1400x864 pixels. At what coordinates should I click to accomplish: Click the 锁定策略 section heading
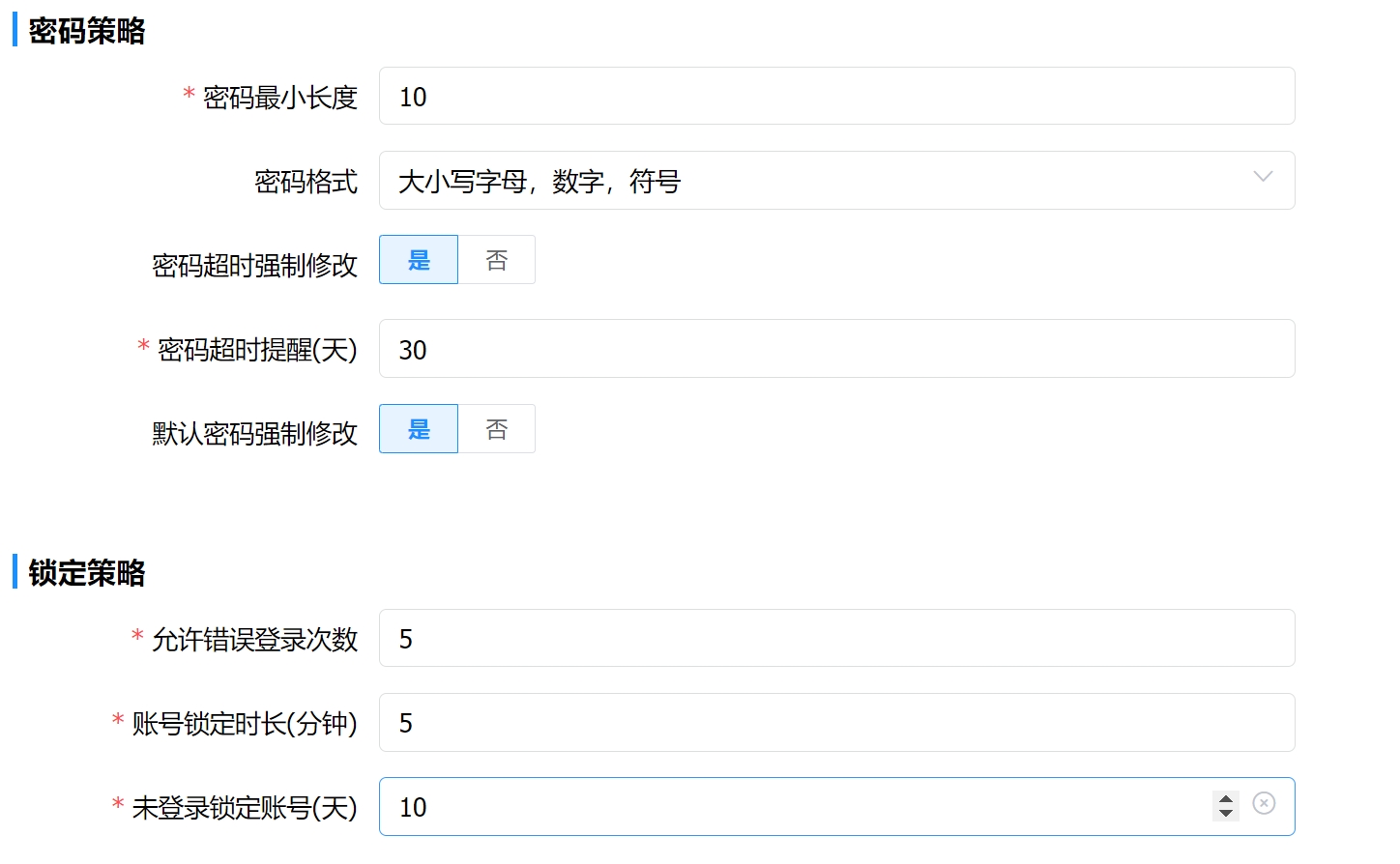[87, 573]
